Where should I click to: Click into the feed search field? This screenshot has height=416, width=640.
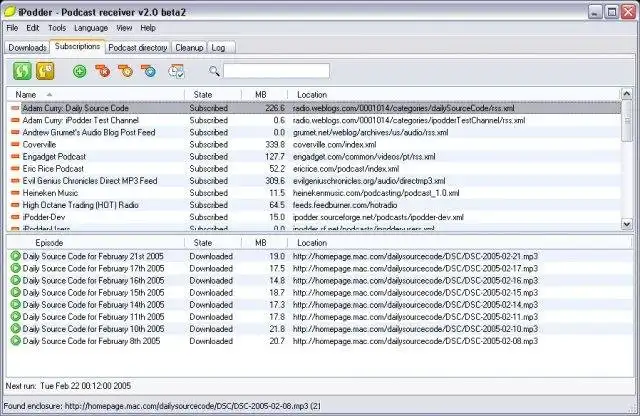(x=276, y=71)
